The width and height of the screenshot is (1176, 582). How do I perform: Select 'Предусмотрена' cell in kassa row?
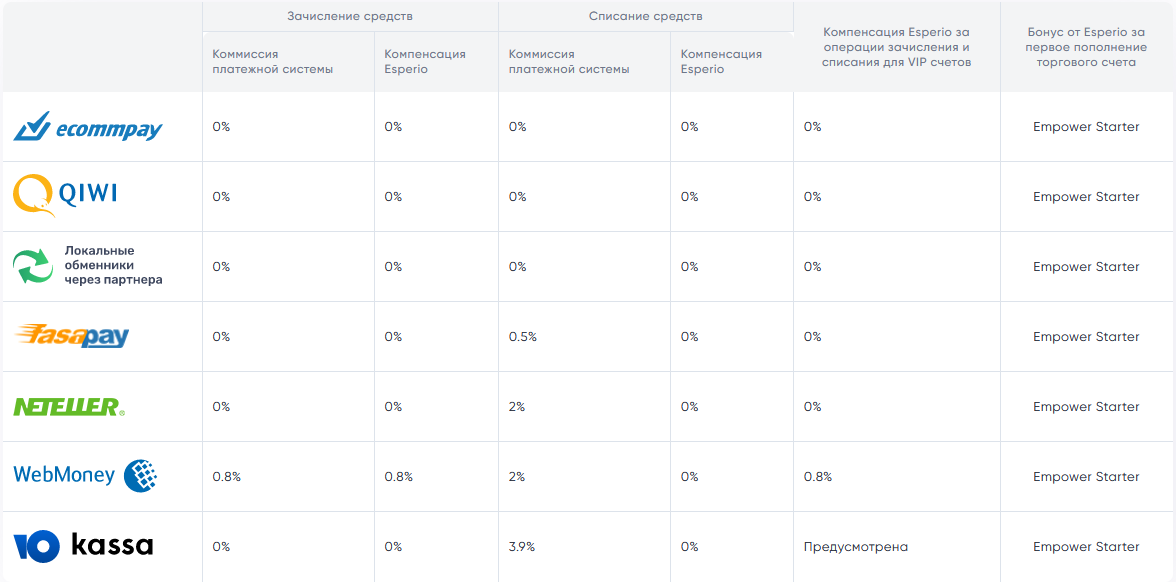855,547
